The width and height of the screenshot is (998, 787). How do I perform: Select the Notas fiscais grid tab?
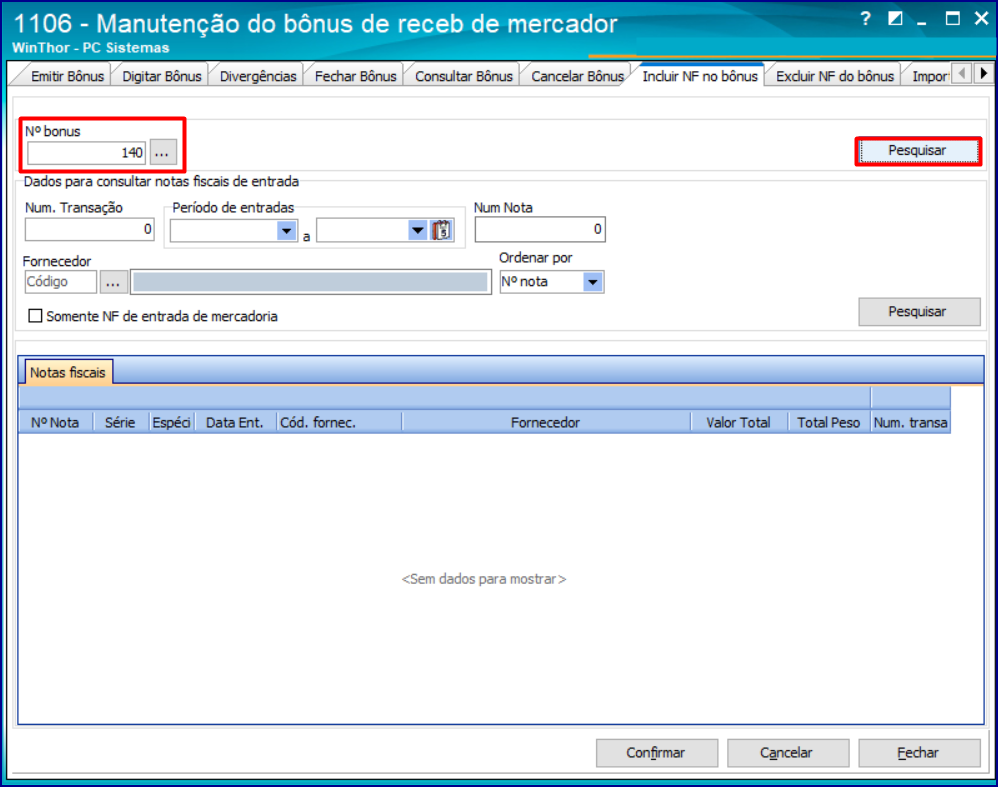(68, 372)
